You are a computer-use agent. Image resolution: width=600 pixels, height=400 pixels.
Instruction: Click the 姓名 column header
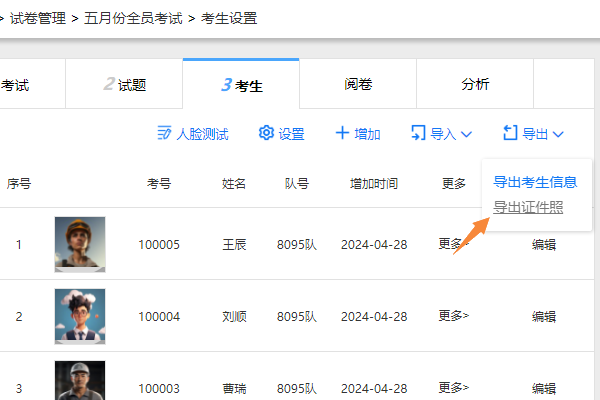[234, 184]
